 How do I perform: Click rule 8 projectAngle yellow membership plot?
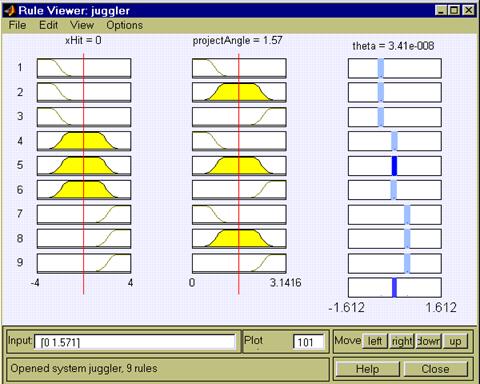coord(239,239)
